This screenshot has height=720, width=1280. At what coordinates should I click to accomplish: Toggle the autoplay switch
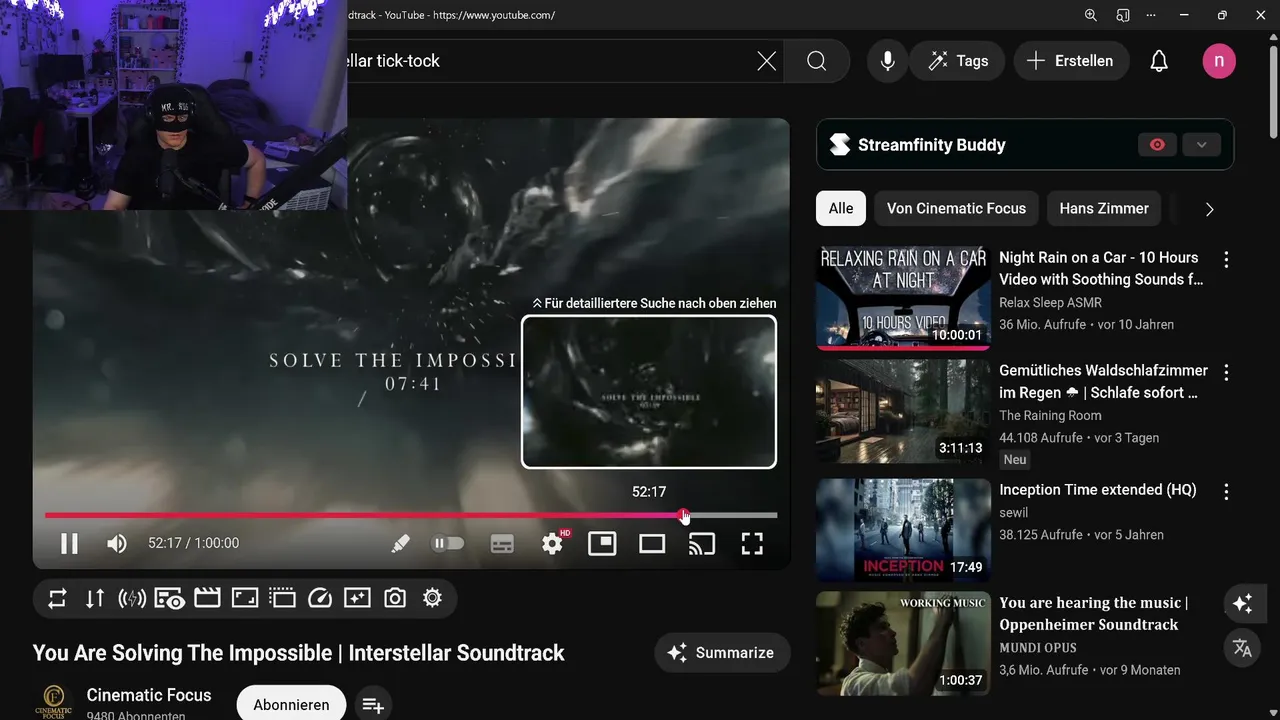tap(448, 543)
